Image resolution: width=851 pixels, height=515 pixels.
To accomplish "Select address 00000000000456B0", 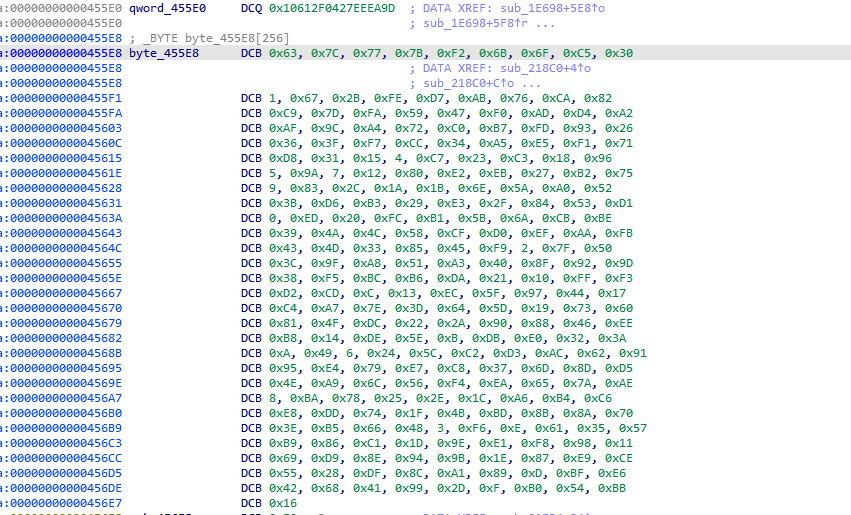I will click(x=66, y=414).
